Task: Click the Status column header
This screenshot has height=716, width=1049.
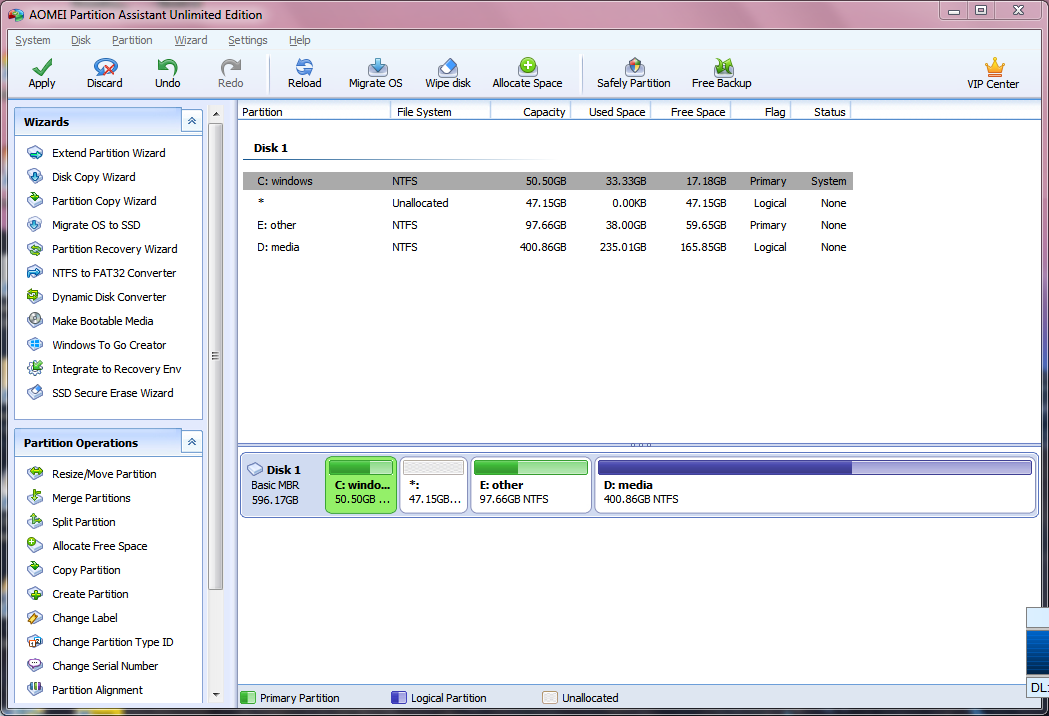Action: [822, 112]
